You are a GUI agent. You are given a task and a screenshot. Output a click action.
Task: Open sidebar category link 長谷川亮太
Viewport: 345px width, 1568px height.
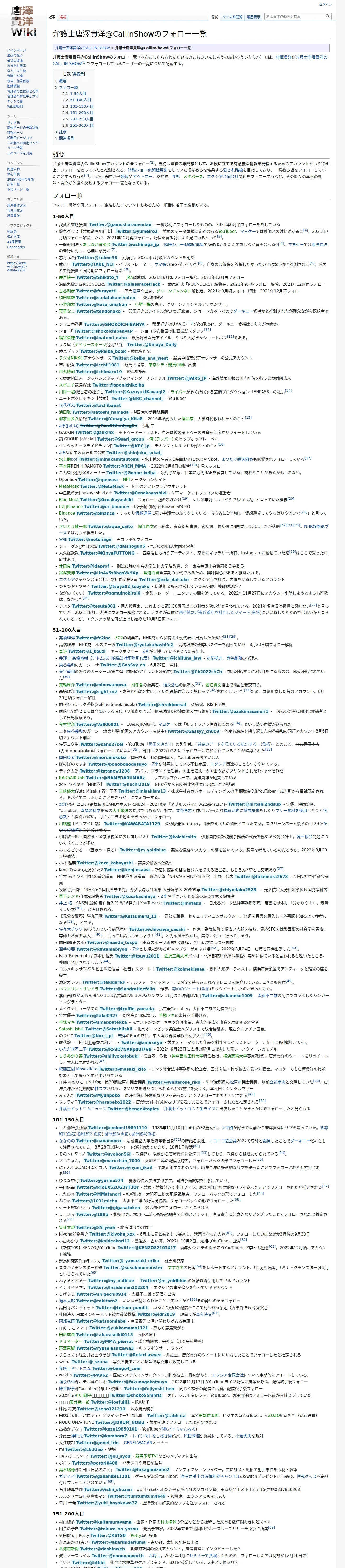[x=15, y=211]
